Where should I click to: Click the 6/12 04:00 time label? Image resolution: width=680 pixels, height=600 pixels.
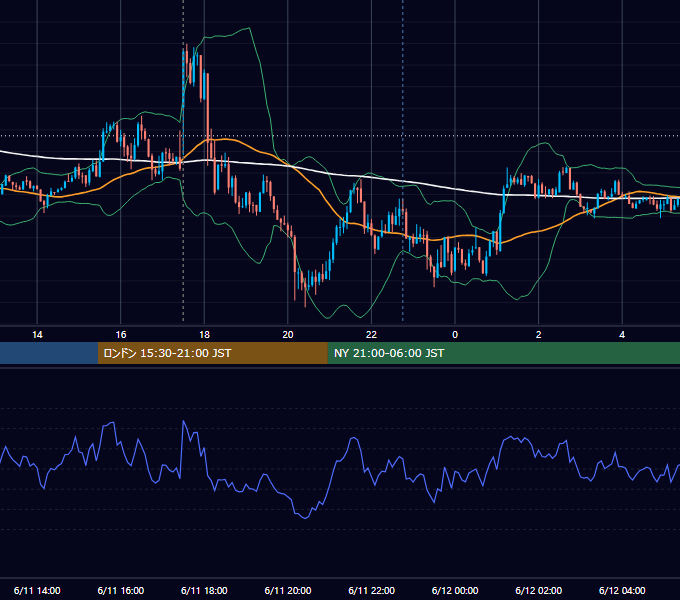click(622, 590)
